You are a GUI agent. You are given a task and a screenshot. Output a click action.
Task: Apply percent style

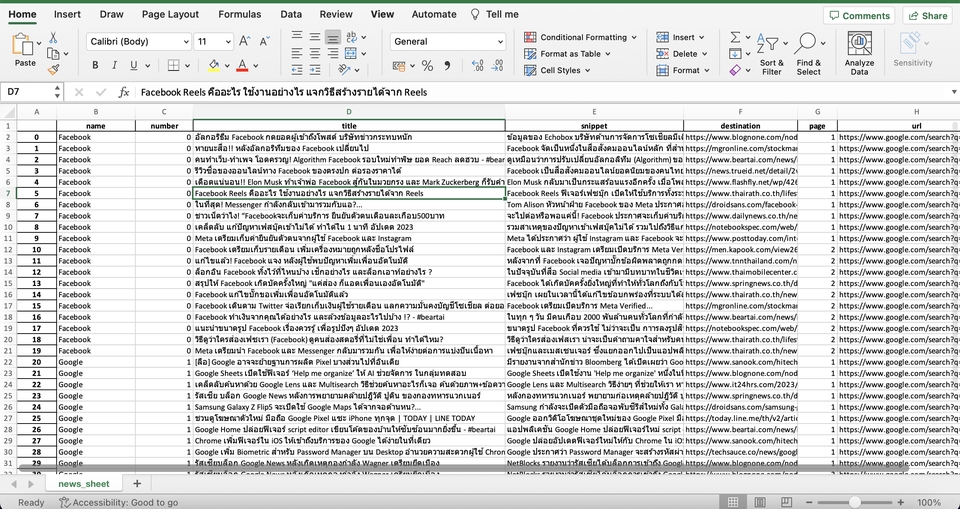[x=427, y=66]
